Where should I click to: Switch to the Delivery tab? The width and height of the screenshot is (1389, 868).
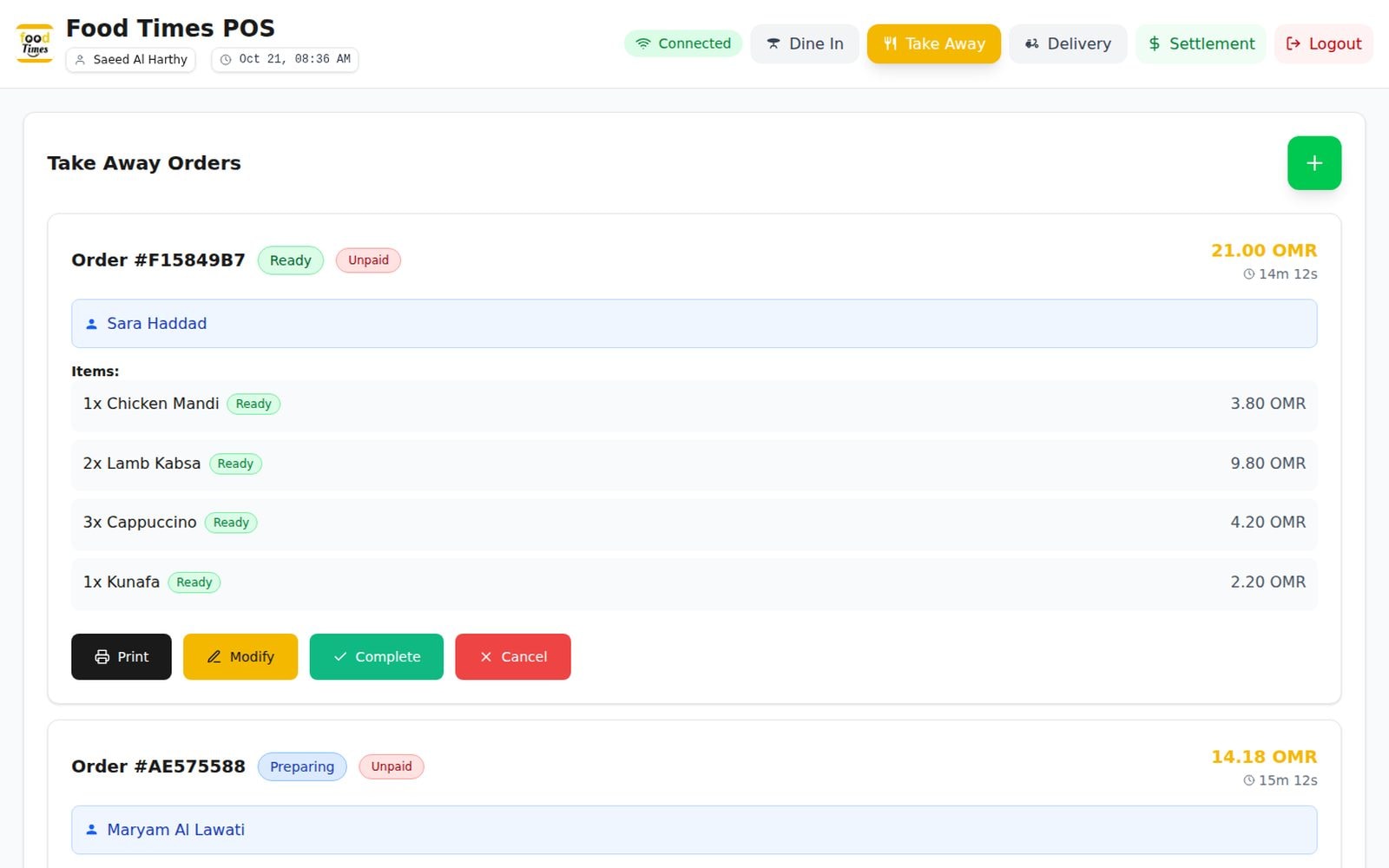[1068, 43]
